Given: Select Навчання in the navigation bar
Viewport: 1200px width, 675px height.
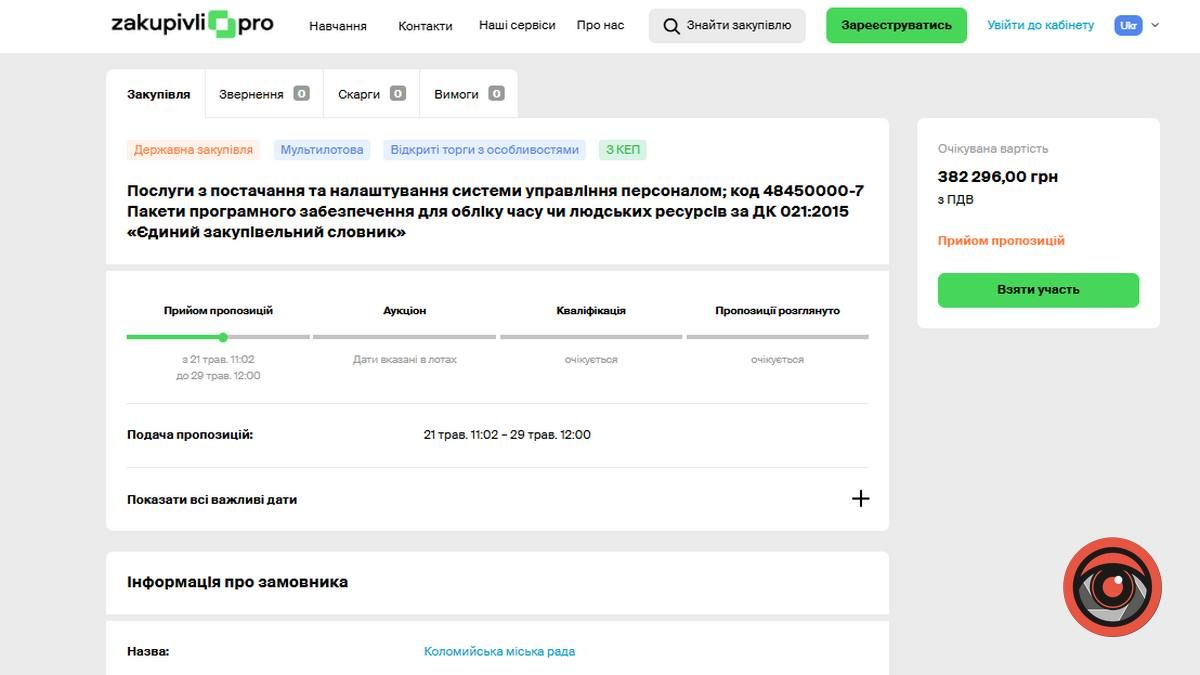Looking at the screenshot, I should click(x=338, y=27).
